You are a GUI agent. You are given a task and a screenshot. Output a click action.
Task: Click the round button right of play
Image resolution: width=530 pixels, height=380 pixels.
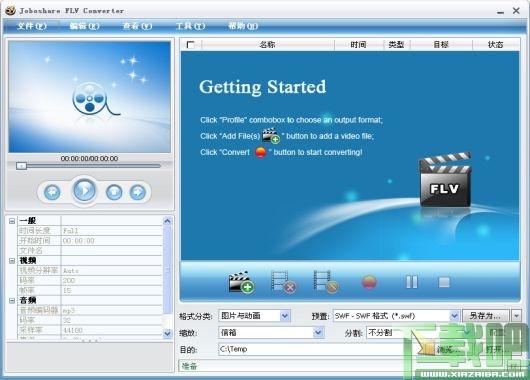[114, 192]
